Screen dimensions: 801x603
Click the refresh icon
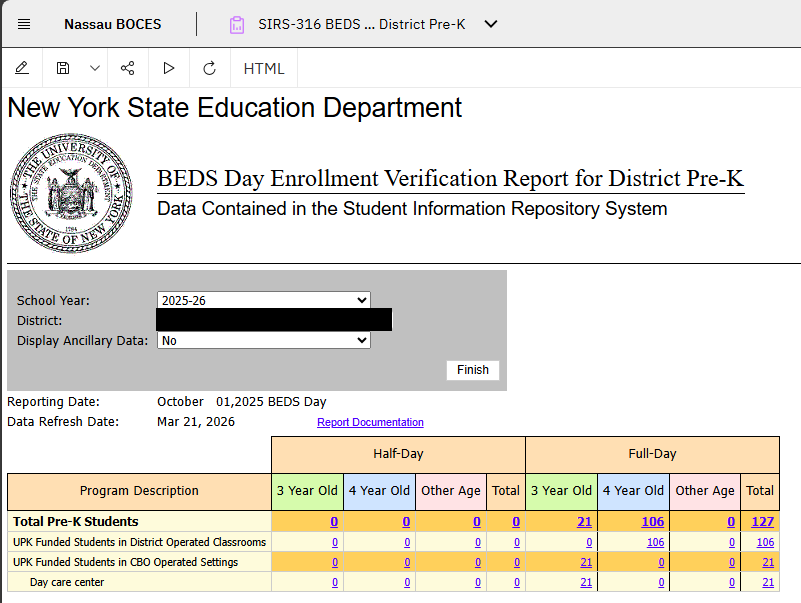click(209, 68)
